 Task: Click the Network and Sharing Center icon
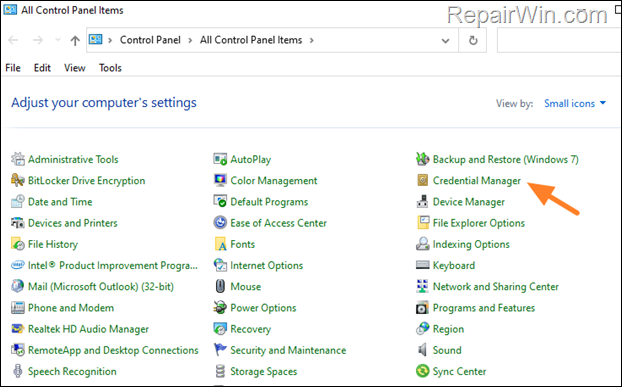coord(422,286)
